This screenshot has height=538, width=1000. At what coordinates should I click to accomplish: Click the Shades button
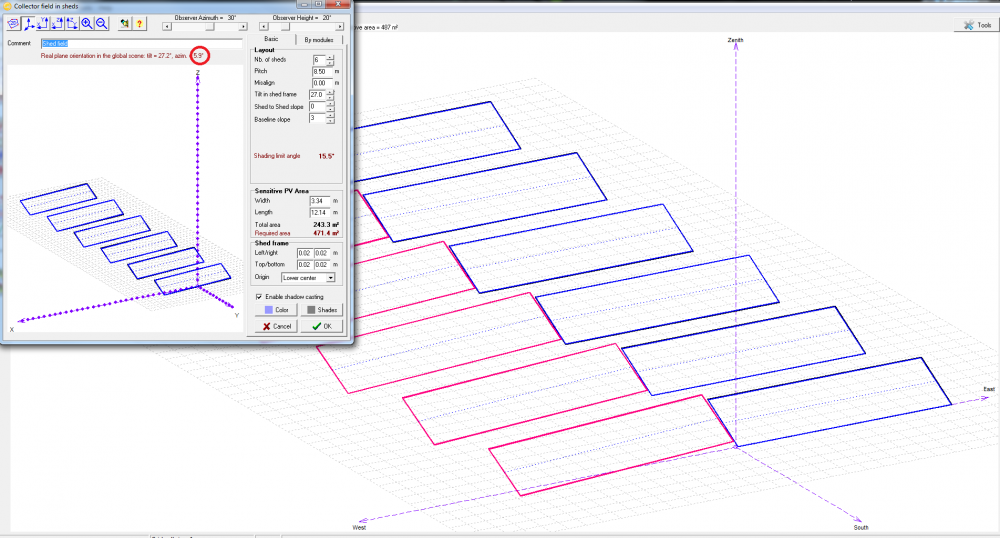[322, 310]
